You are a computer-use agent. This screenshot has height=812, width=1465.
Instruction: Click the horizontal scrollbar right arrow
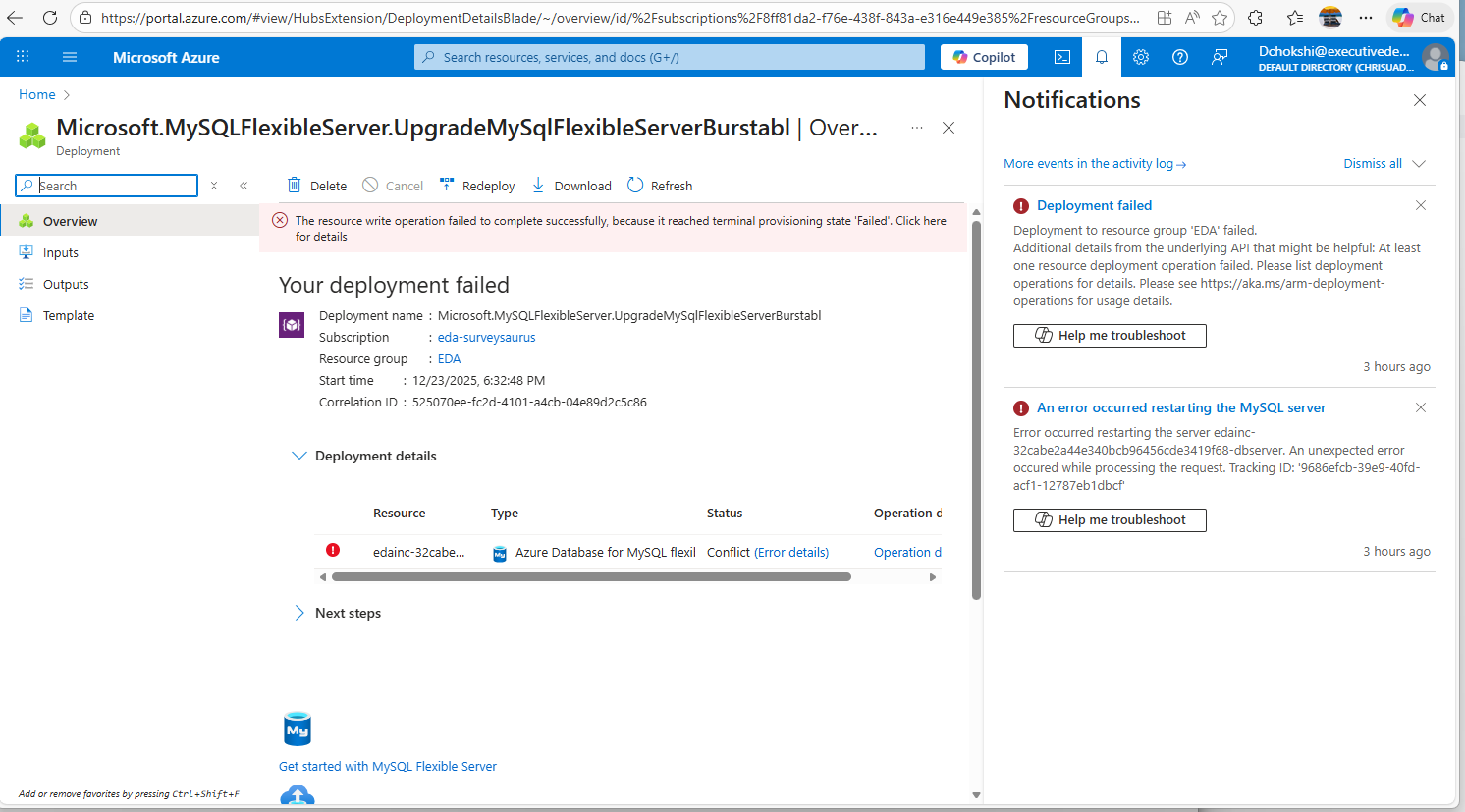pos(933,577)
